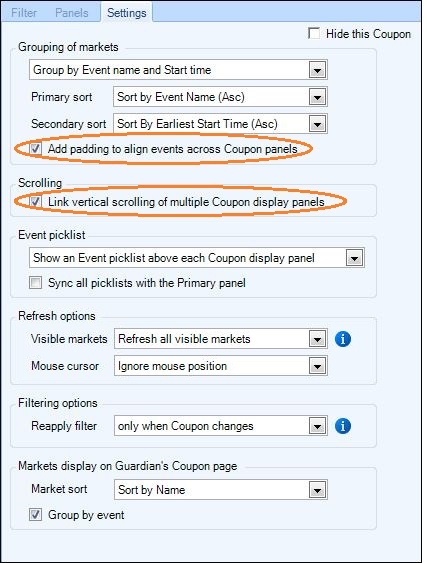Click the 'Sort by Name' field text
This screenshot has width=427, height=563.
(x=152, y=490)
